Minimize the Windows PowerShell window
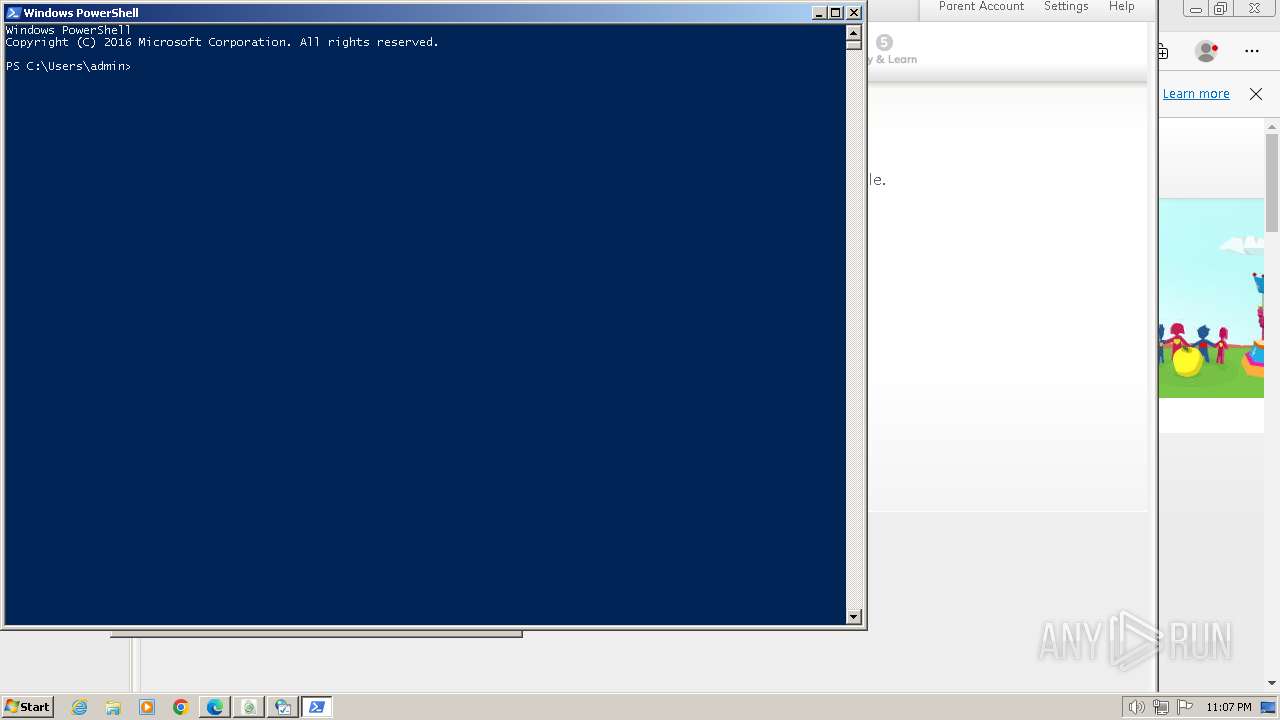Image resolution: width=1280 pixels, height=720 pixels. pyautogui.click(x=819, y=13)
